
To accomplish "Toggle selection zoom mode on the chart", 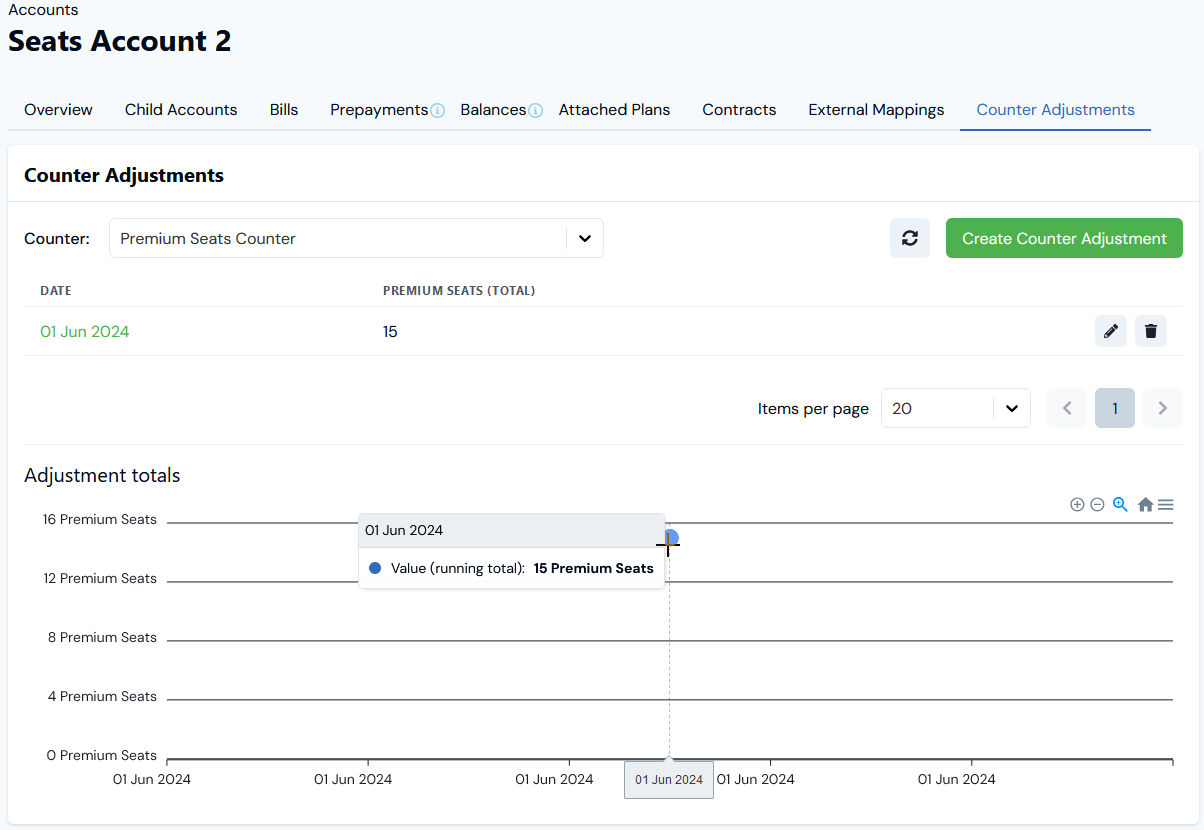I will coord(1120,504).
